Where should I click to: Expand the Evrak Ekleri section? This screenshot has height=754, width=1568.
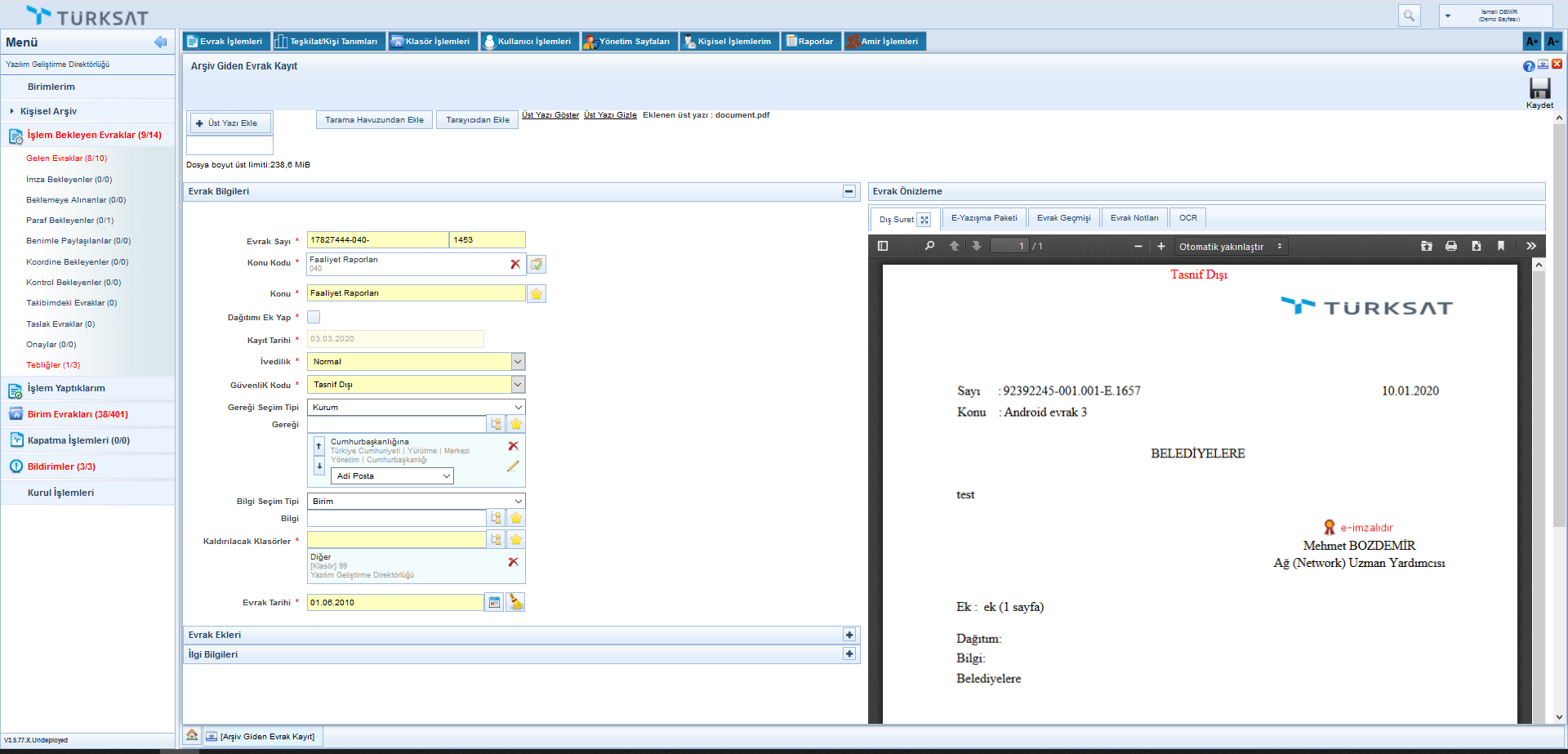click(849, 635)
